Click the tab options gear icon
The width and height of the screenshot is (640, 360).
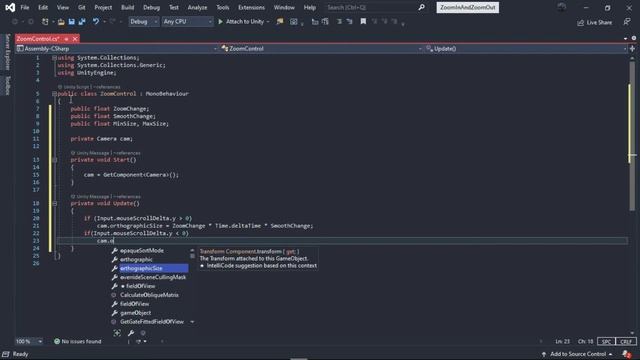pyautogui.click(x=633, y=38)
